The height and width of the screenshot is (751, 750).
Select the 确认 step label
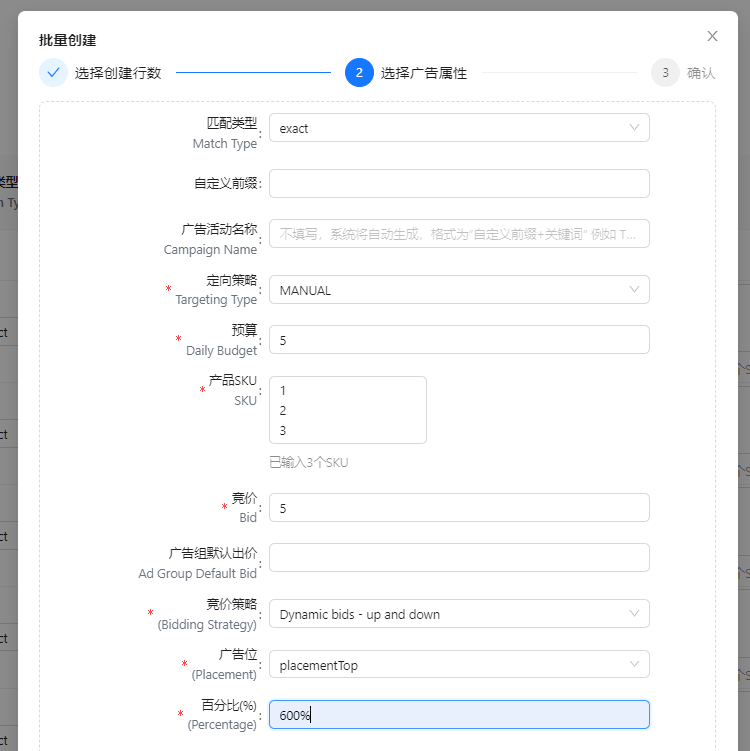(701, 73)
